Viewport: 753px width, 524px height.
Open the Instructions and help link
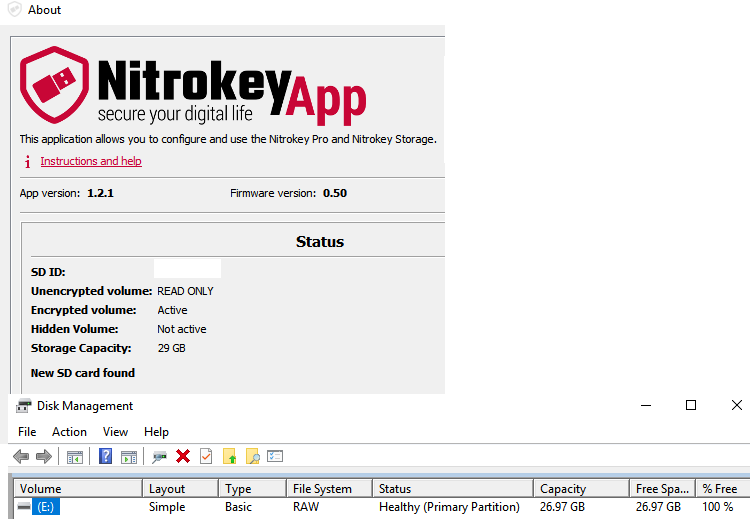point(91,161)
